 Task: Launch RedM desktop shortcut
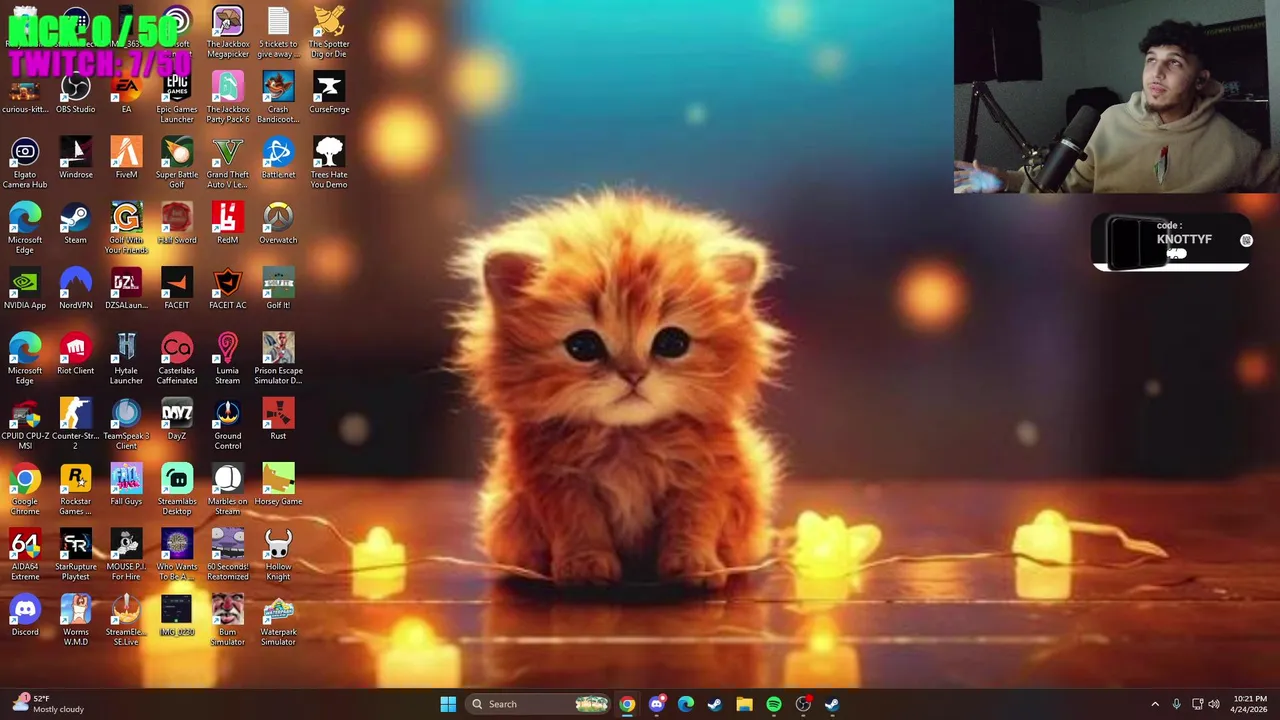point(228,224)
